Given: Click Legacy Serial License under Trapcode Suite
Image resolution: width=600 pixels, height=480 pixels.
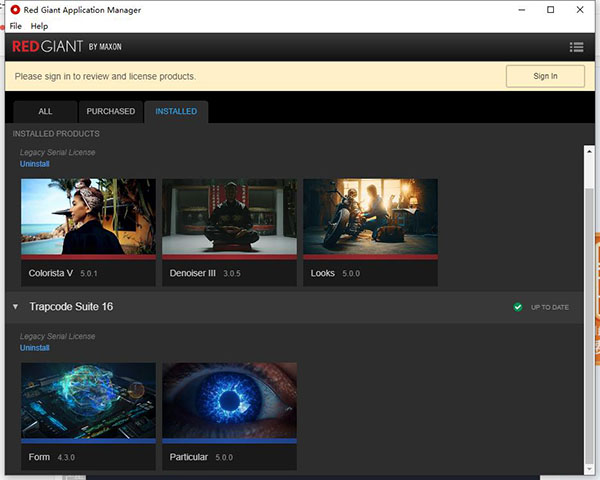Looking at the screenshot, I should [57, 336].
